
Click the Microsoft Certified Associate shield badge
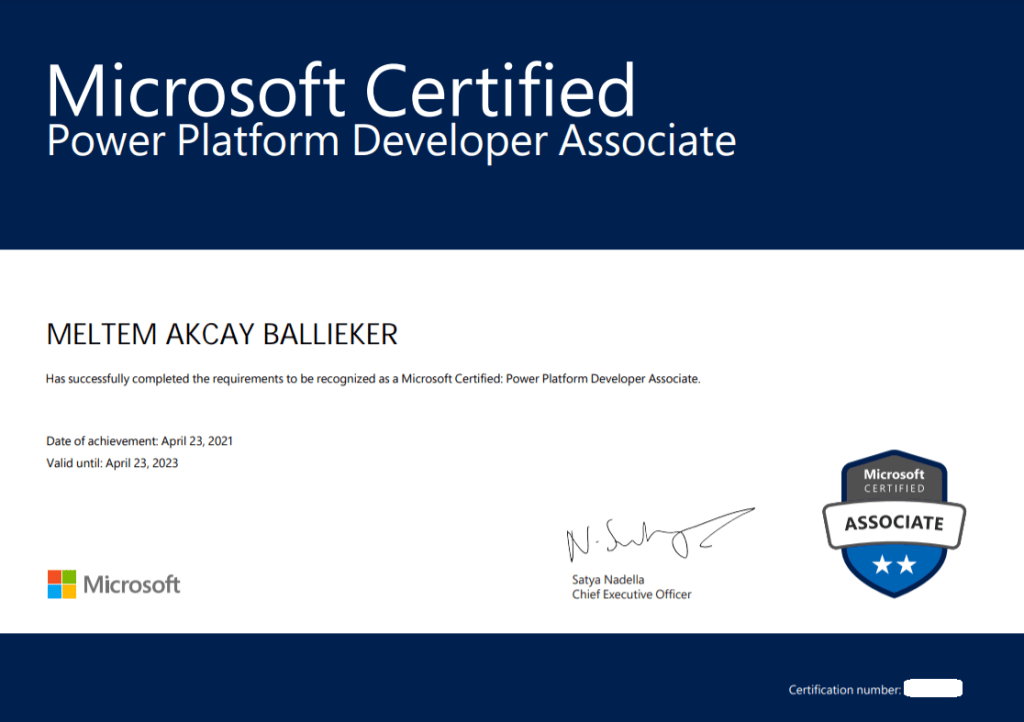click(x=894, y=524)
